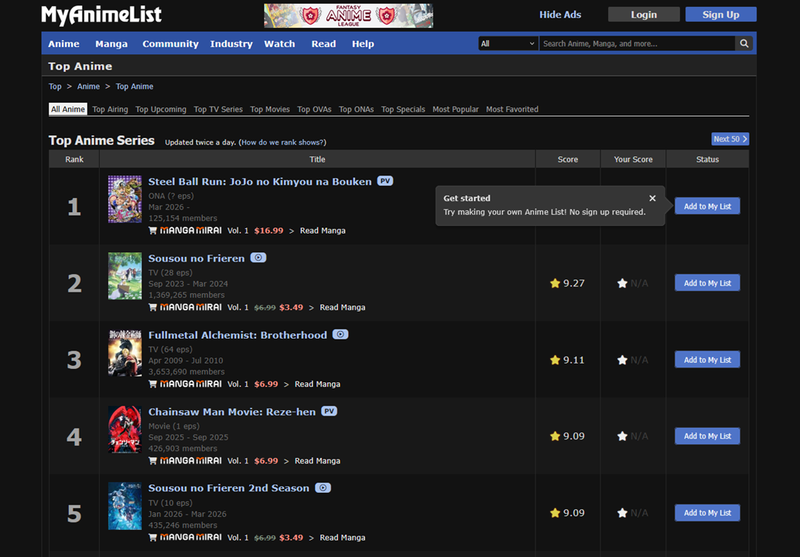Go to the Next 50 results
The image size is (800, 557).
[729, 139]
